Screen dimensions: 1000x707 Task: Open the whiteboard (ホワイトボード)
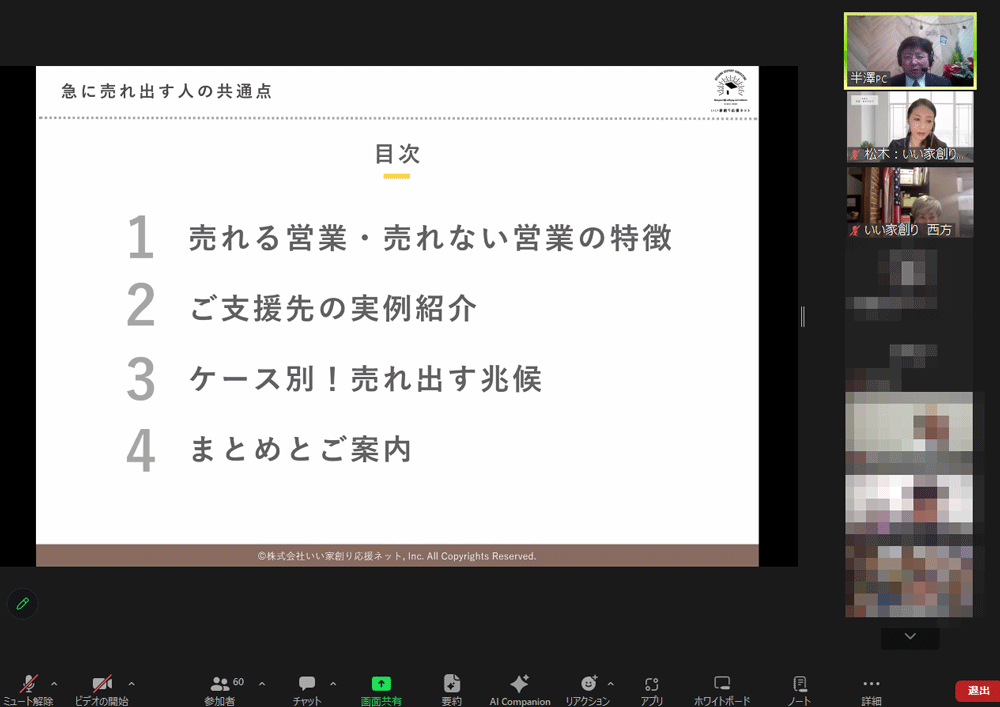pyautogui.click(x=722, y=685)
